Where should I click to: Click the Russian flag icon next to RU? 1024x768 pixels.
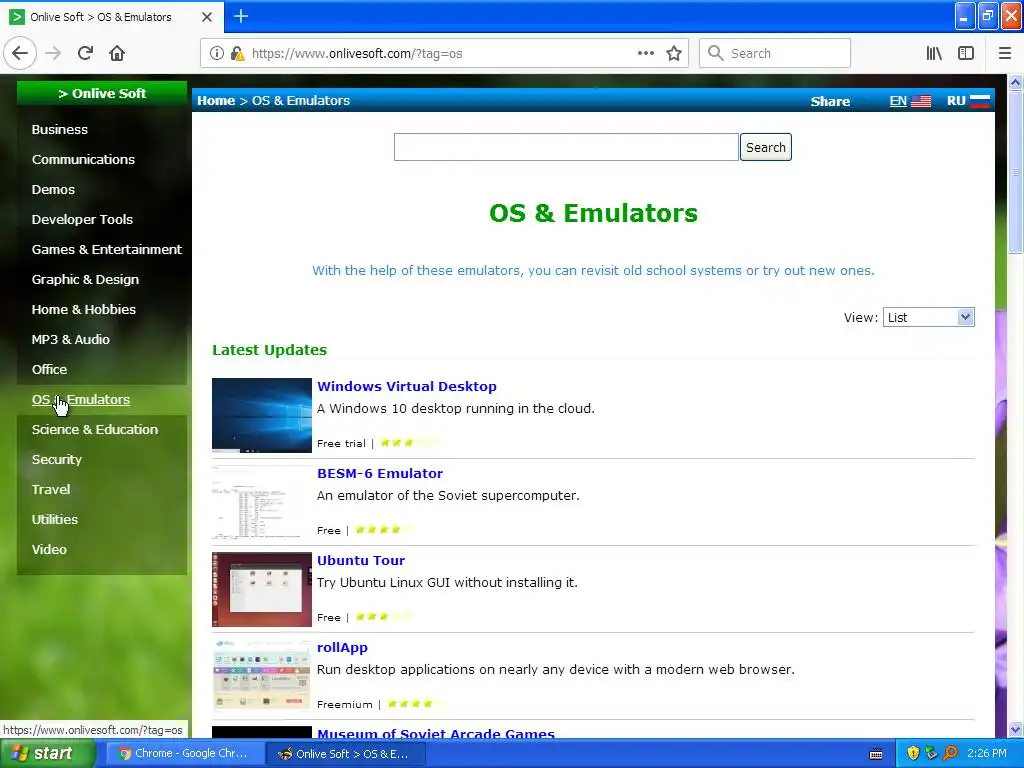(980, 101)
